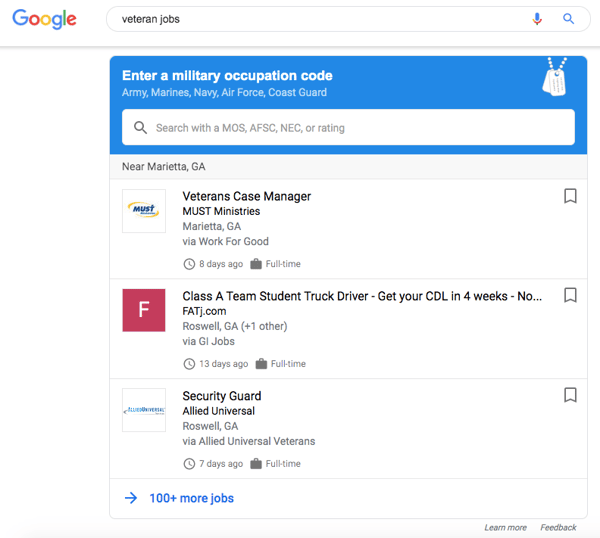Start voice search with the microphone icon
This screenshot has height=538, width=600.
pos(537,18)
